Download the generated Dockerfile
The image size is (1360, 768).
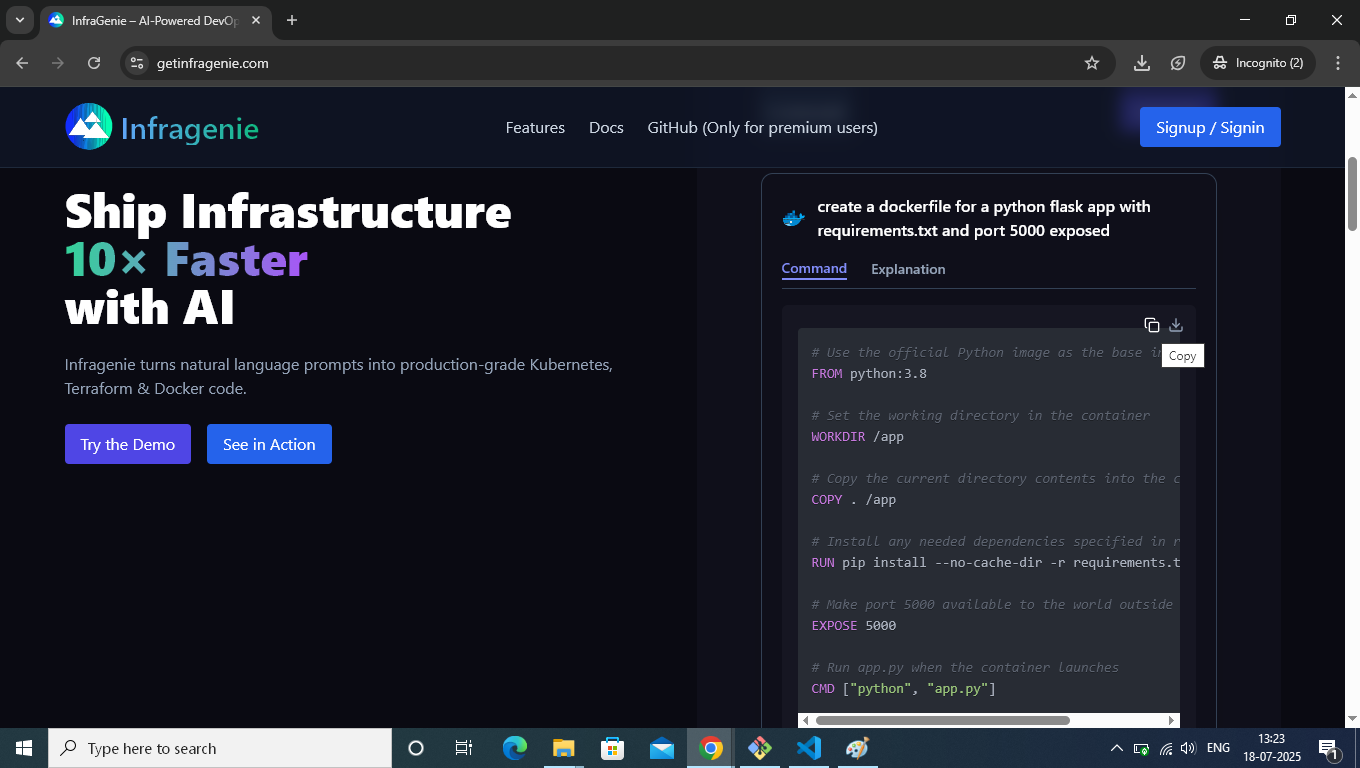tap(1176, 325)
